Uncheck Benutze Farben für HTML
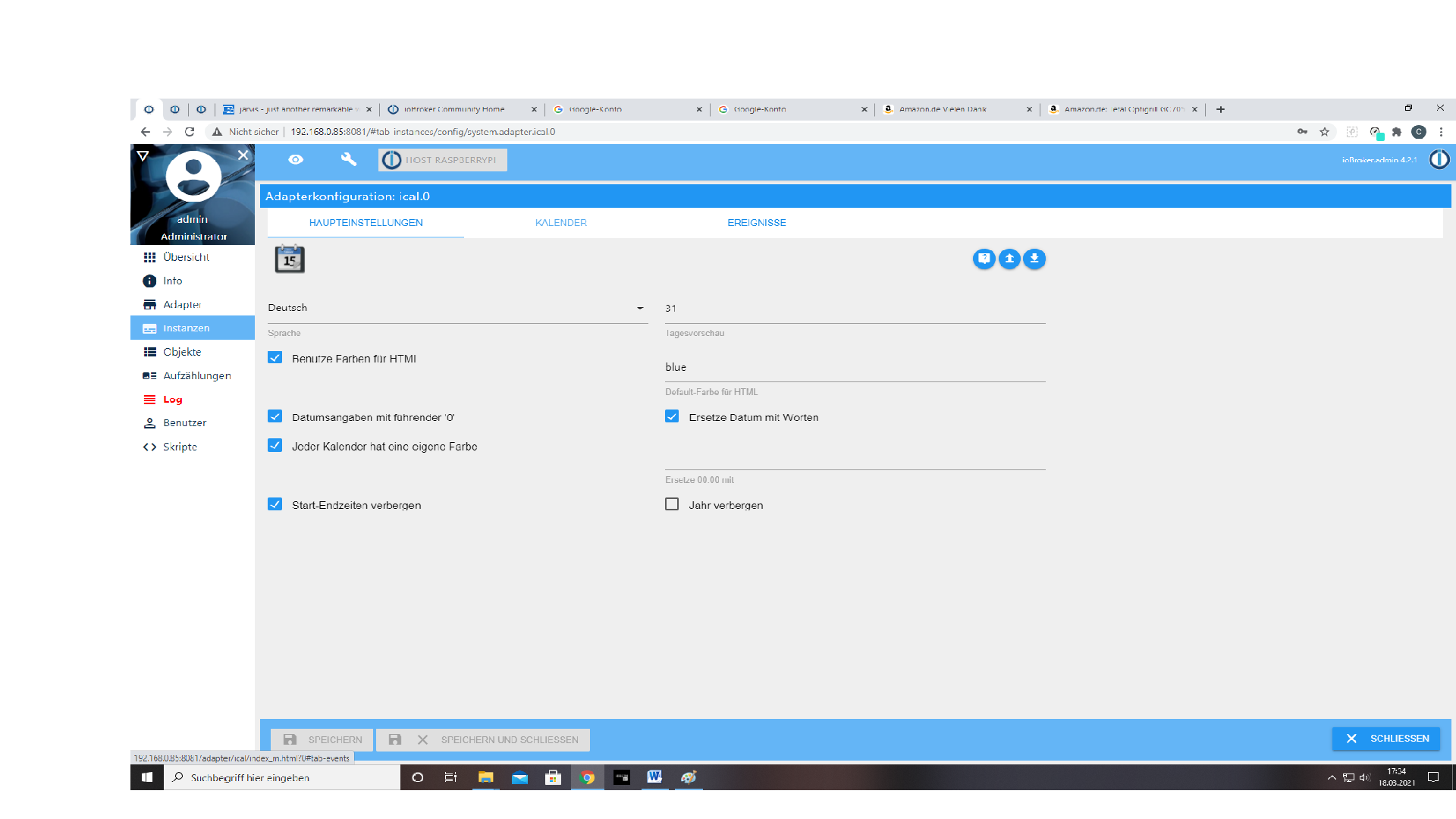 (275, 358)
